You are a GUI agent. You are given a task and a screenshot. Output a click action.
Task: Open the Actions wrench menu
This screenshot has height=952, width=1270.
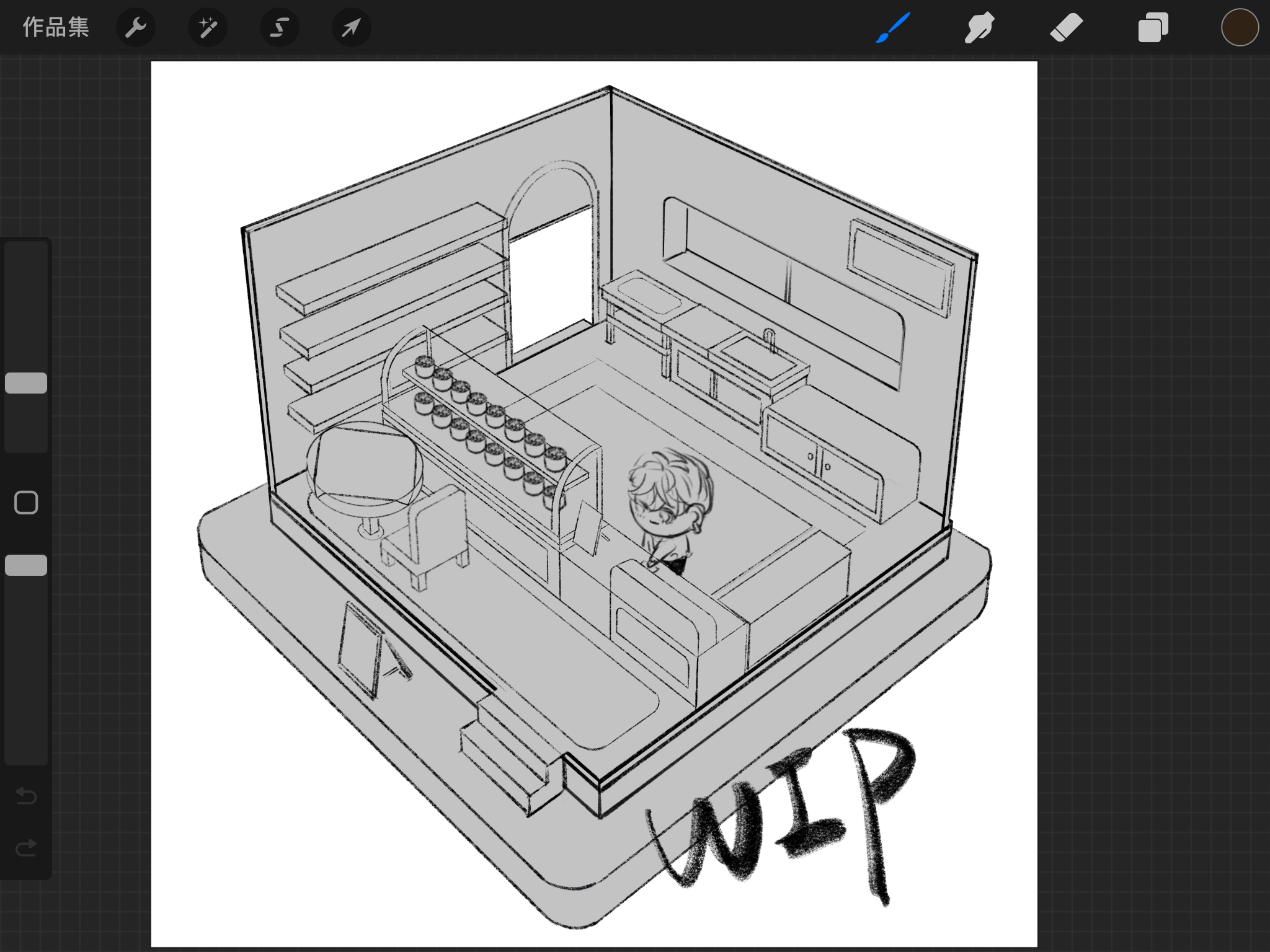tap(136, 27)
